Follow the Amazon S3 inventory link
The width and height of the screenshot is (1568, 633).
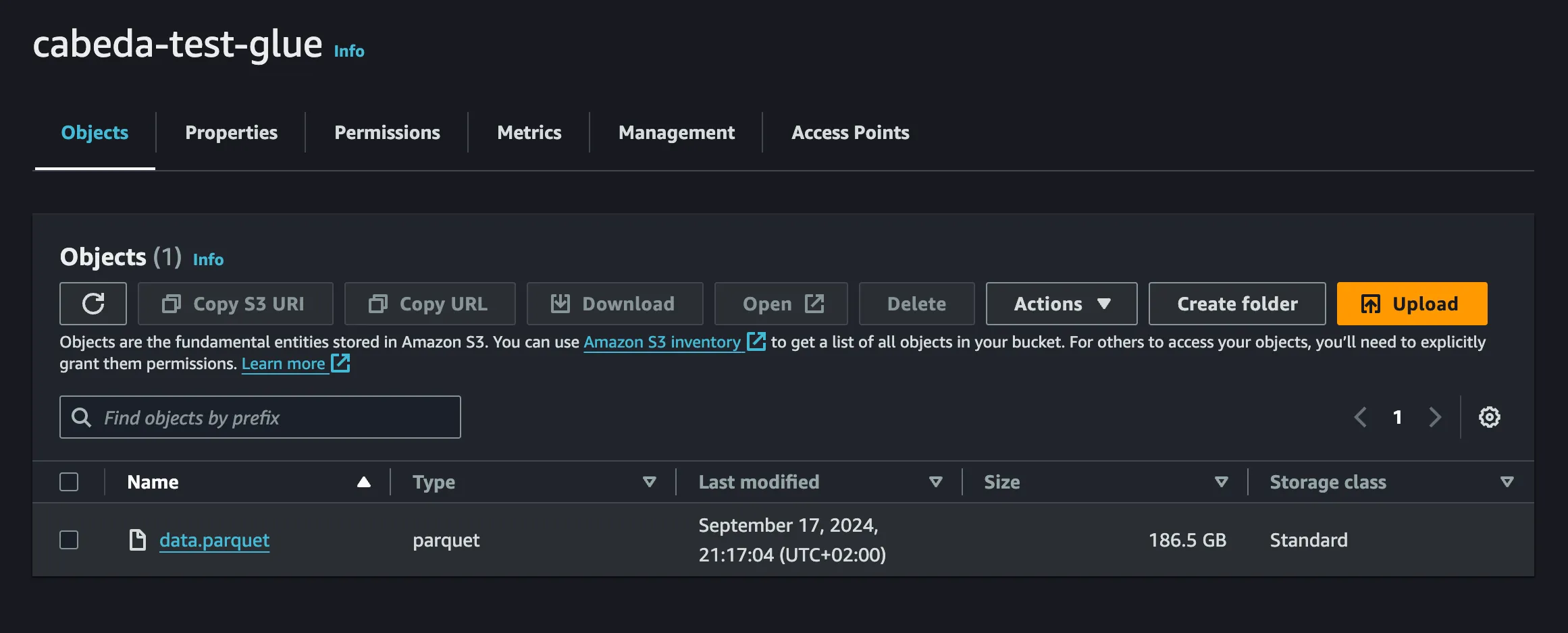point(662,342)
